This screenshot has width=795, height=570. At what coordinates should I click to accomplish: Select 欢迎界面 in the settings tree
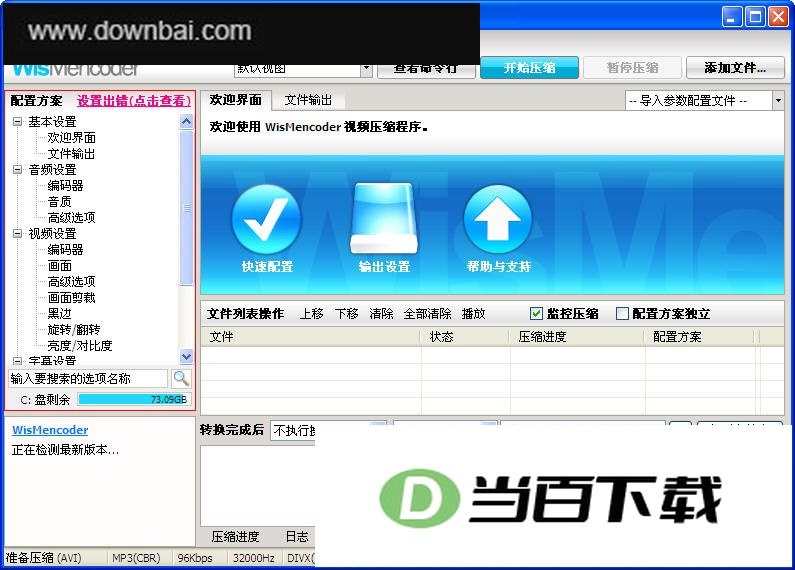tap(71, 138)
